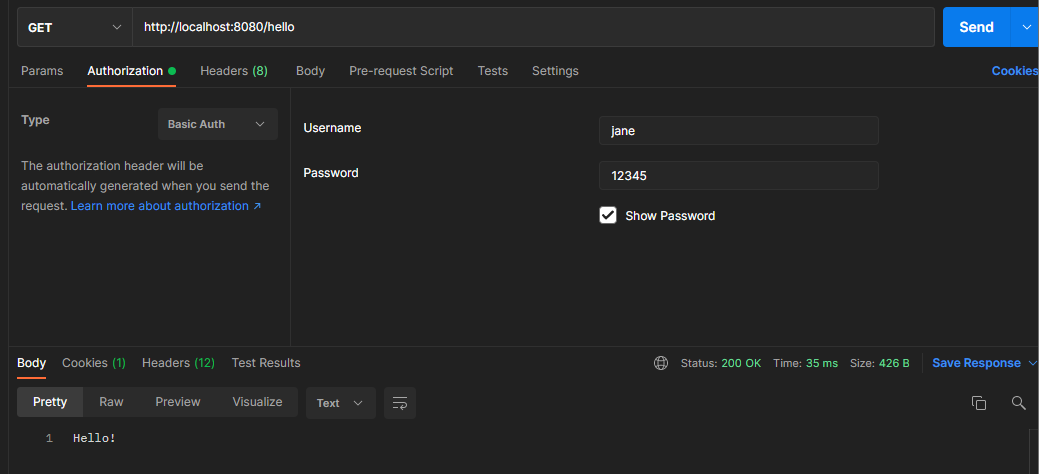Edit the Password field containing 12345
Viewport: 1039px width, 474px height.
(738, 176)
